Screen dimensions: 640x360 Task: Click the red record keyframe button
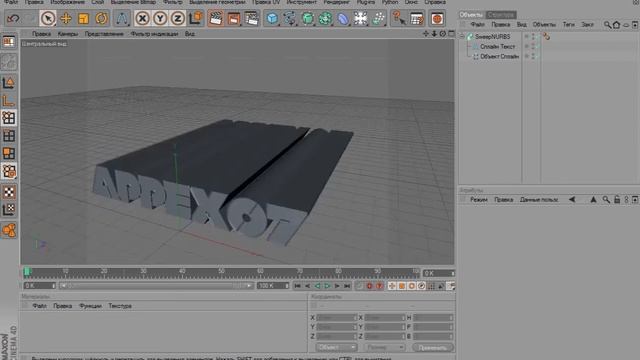(369, 286)
